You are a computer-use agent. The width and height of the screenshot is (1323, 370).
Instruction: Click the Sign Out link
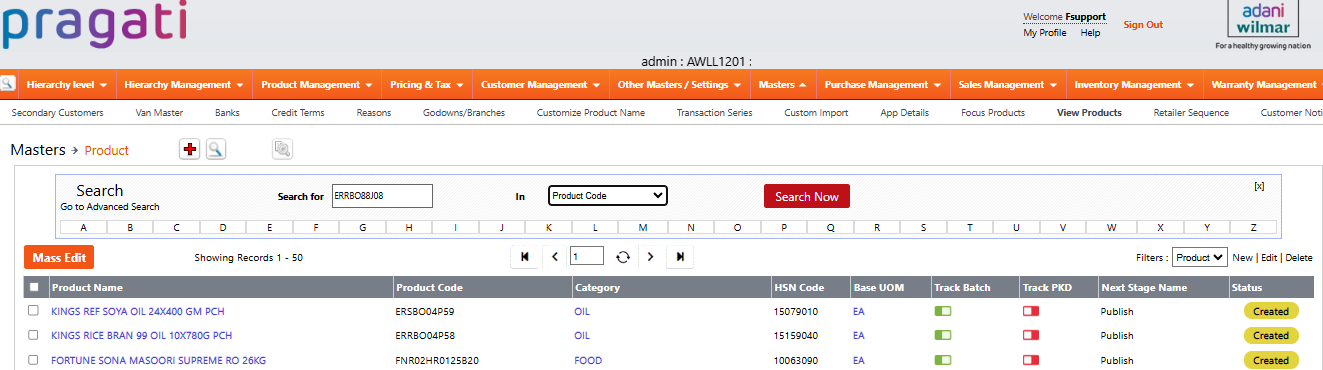point(1143,25)
